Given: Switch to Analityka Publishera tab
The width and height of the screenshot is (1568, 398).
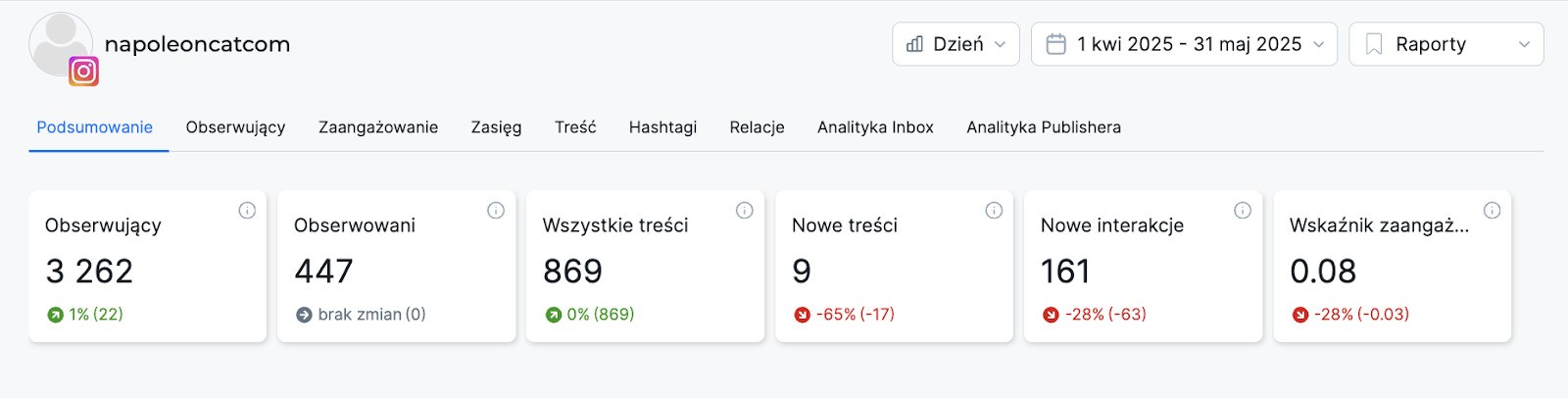Looking at the screenshot, I should tap(1044, 127).
